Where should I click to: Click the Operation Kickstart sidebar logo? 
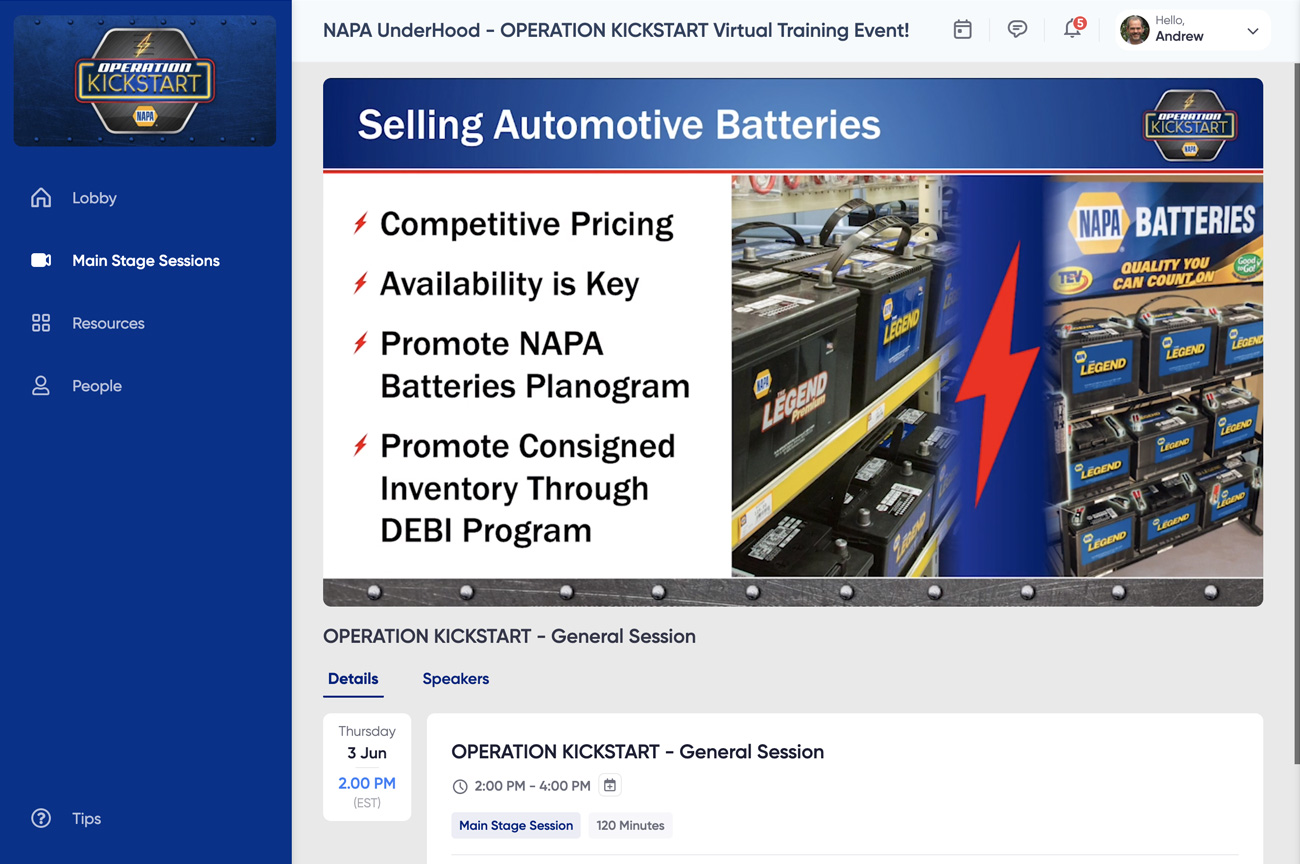[145, 81]
